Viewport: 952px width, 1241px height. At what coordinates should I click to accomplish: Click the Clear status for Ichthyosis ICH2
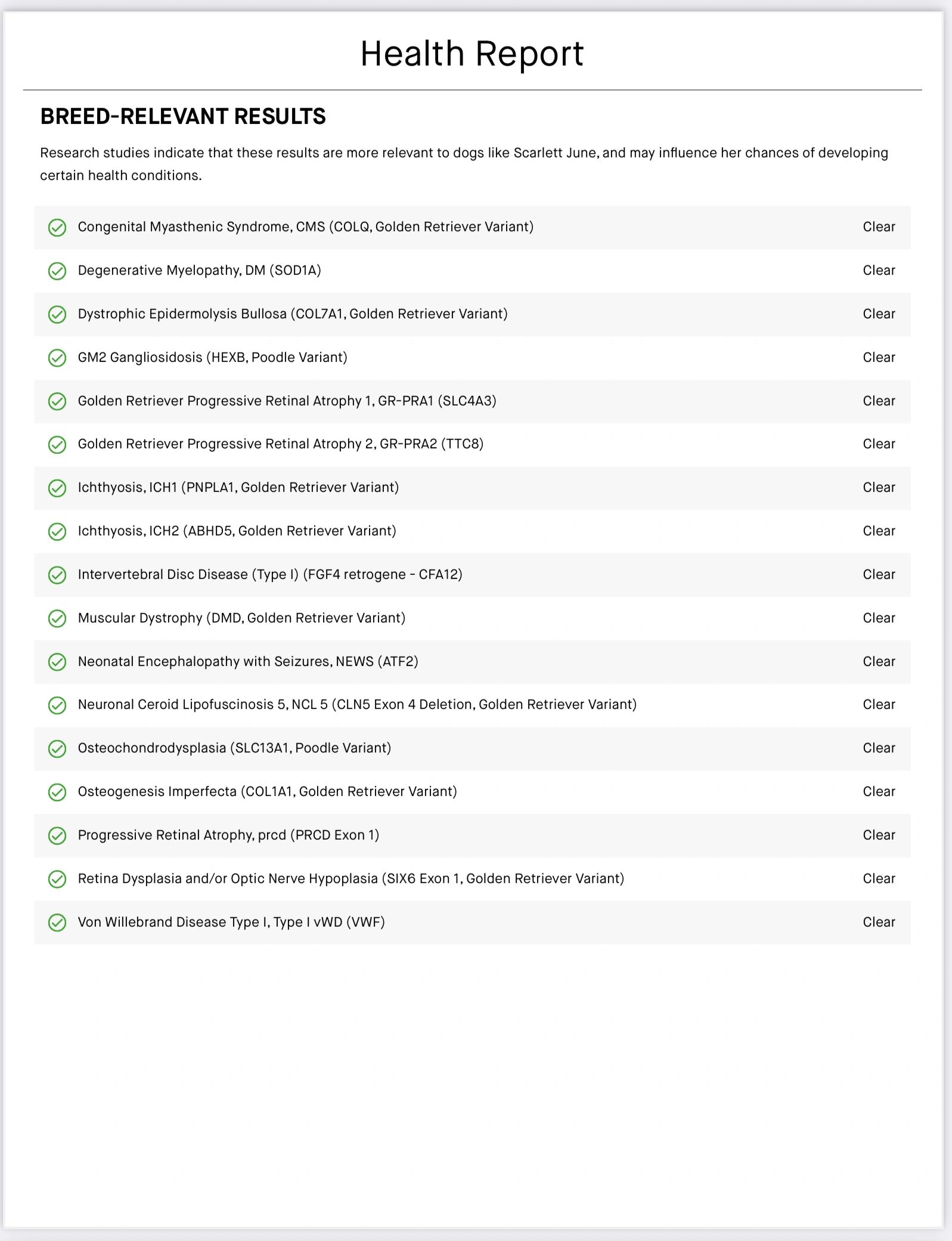coord(879,531)
